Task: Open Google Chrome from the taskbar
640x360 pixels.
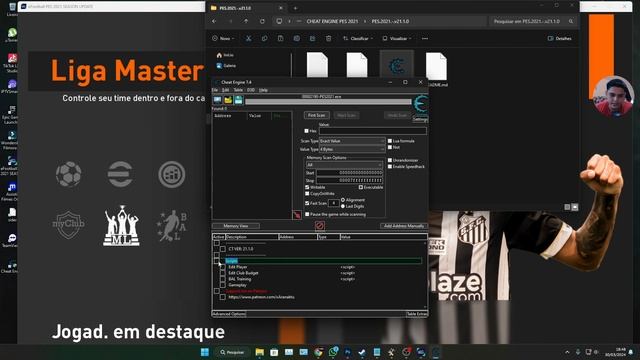Action: tap(318, 352)
